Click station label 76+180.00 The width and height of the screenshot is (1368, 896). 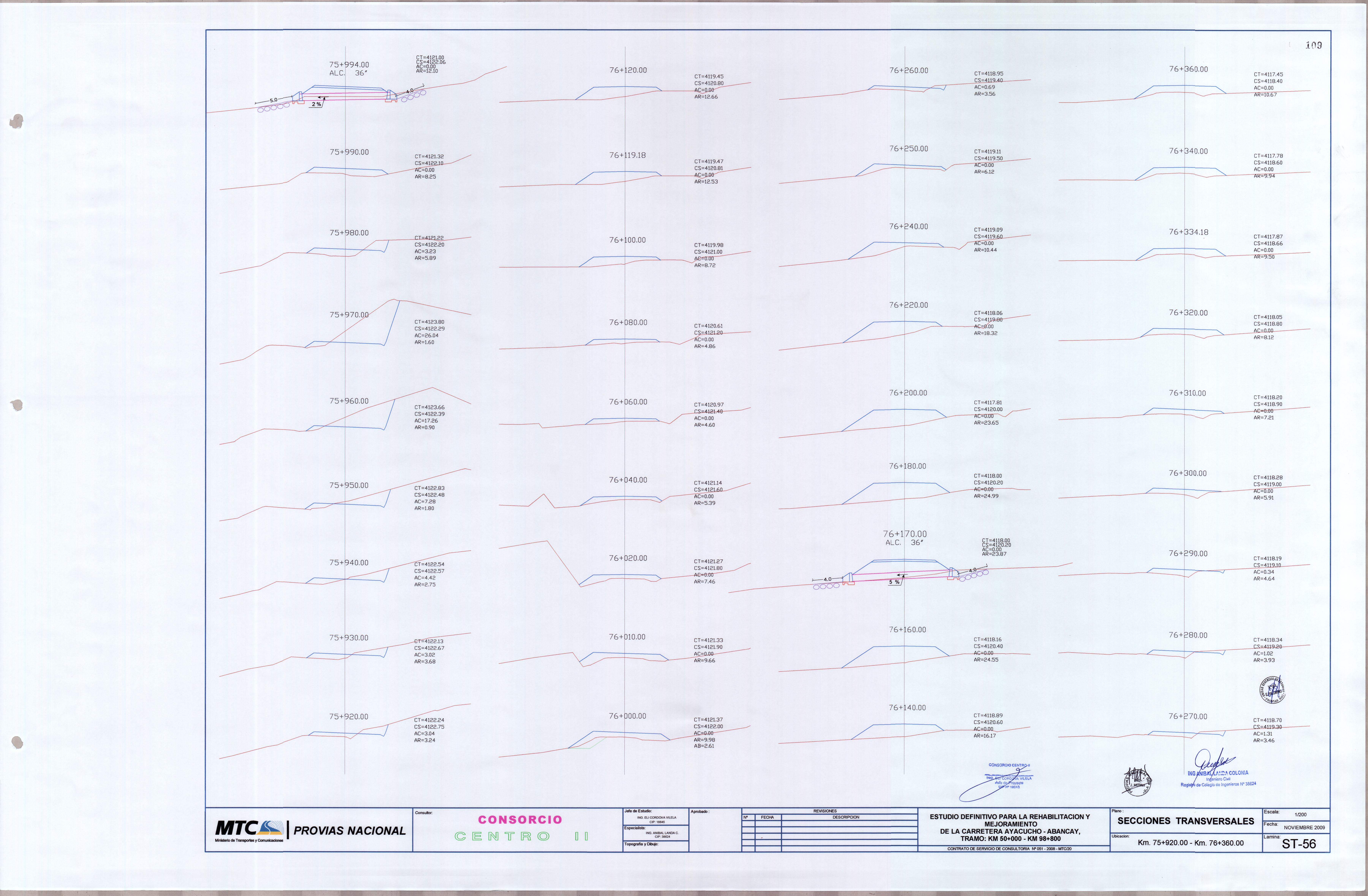[x=908, y=466]
